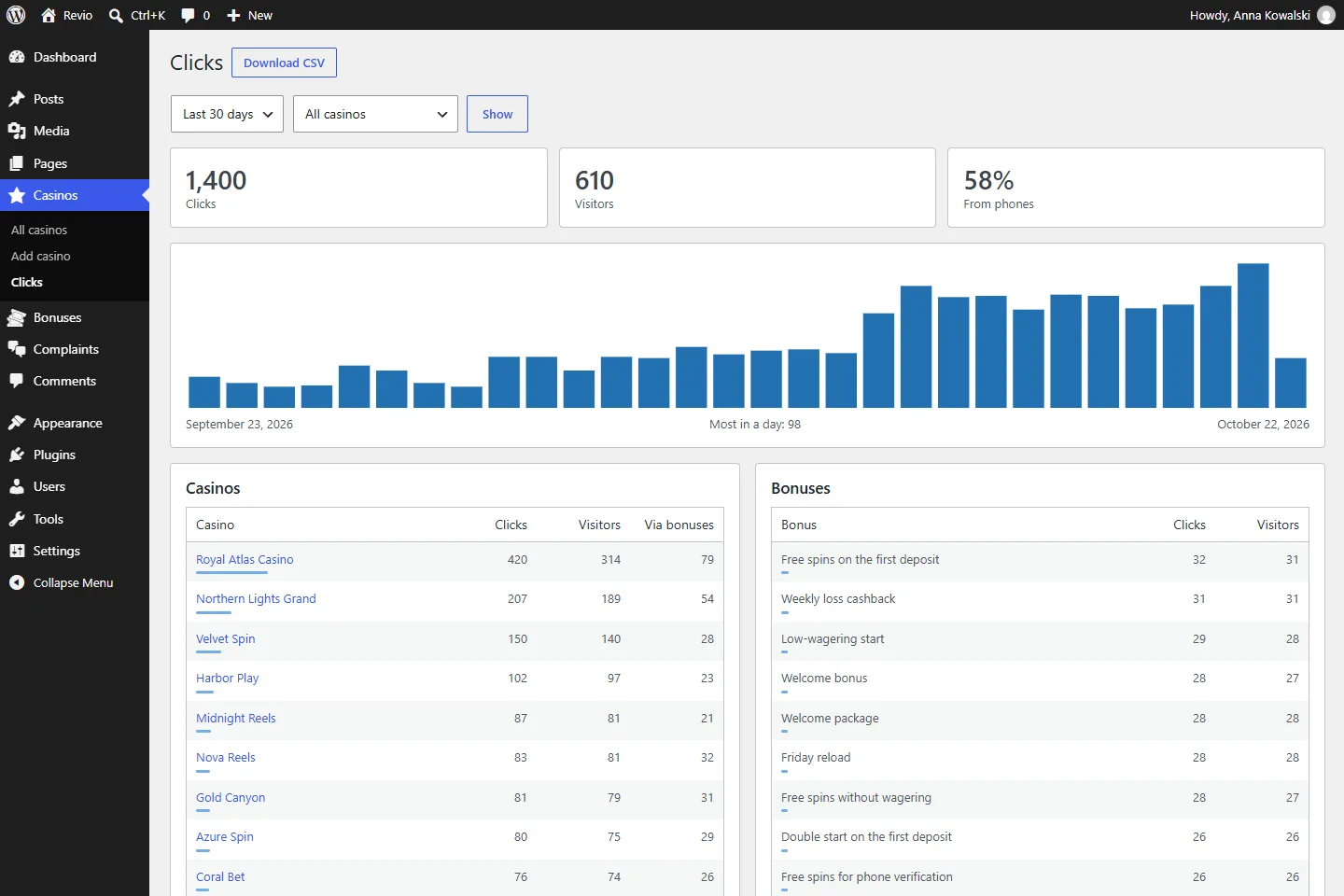Click the Casinos star icon
This screenshot has height=896, width=1344.
(x=17, y=195)
